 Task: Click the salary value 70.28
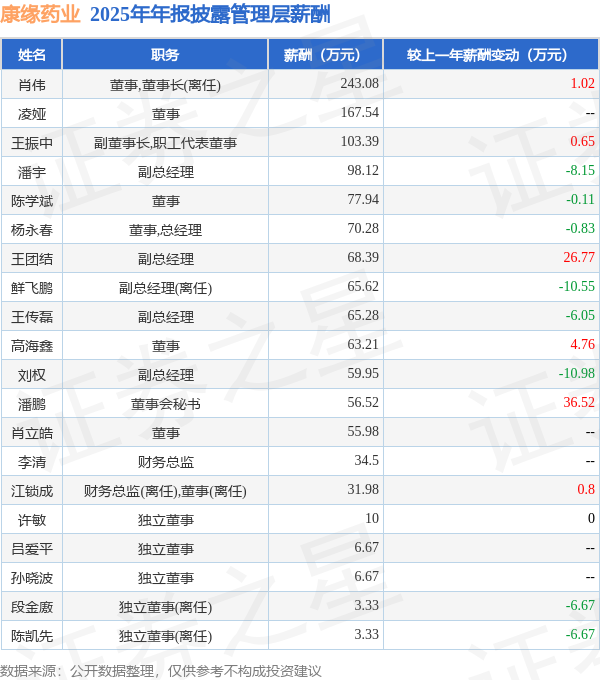(363, 228)
